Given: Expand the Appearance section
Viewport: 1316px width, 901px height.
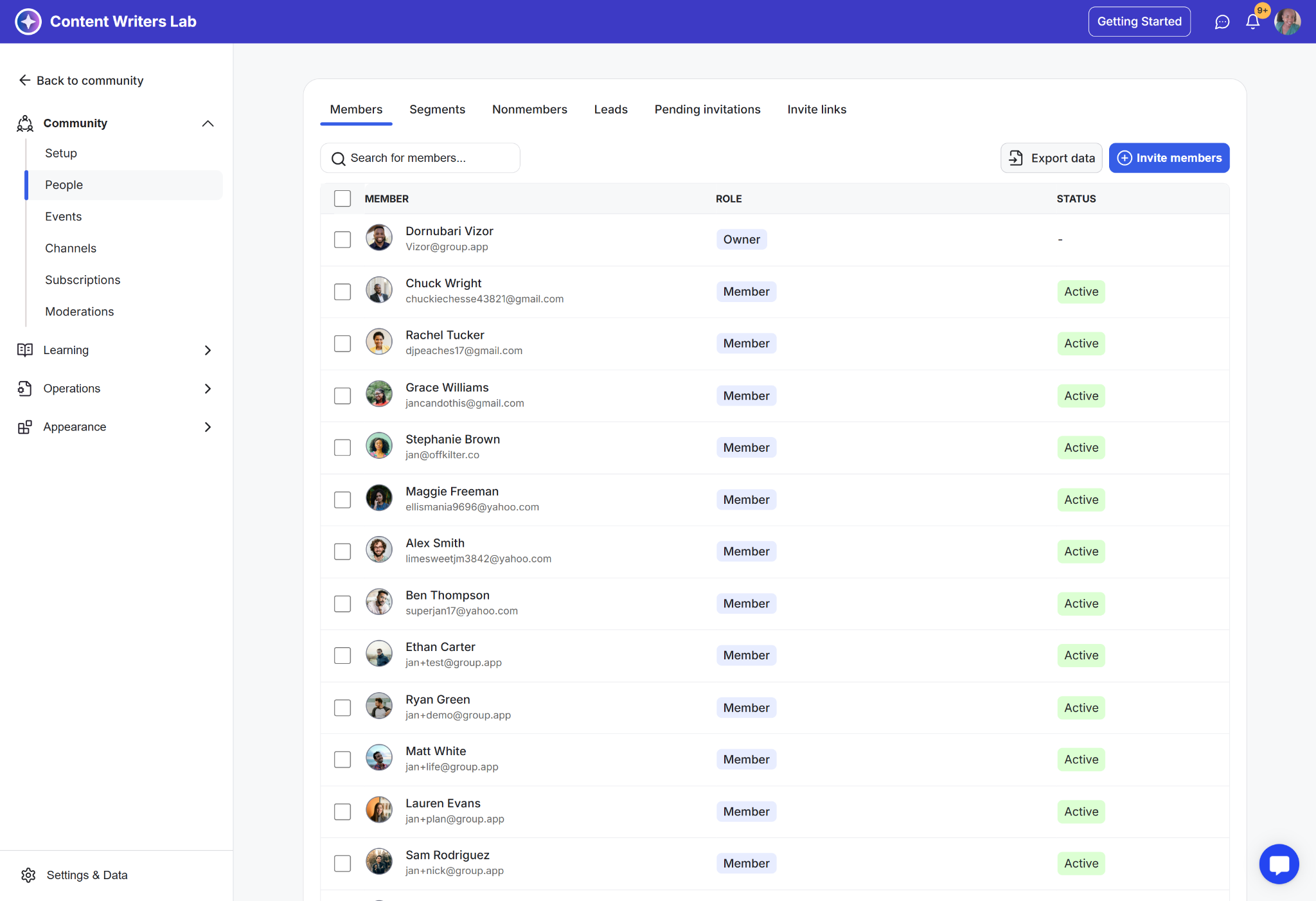Looking at the screenshot, I should click(x=208, y=427).
